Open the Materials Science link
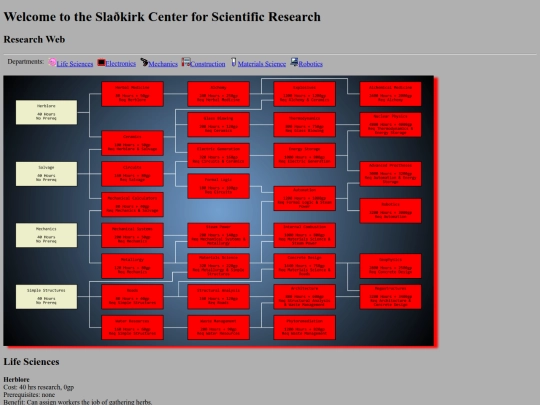The height and width of the screenshot is (405, 540). (262, 64)
